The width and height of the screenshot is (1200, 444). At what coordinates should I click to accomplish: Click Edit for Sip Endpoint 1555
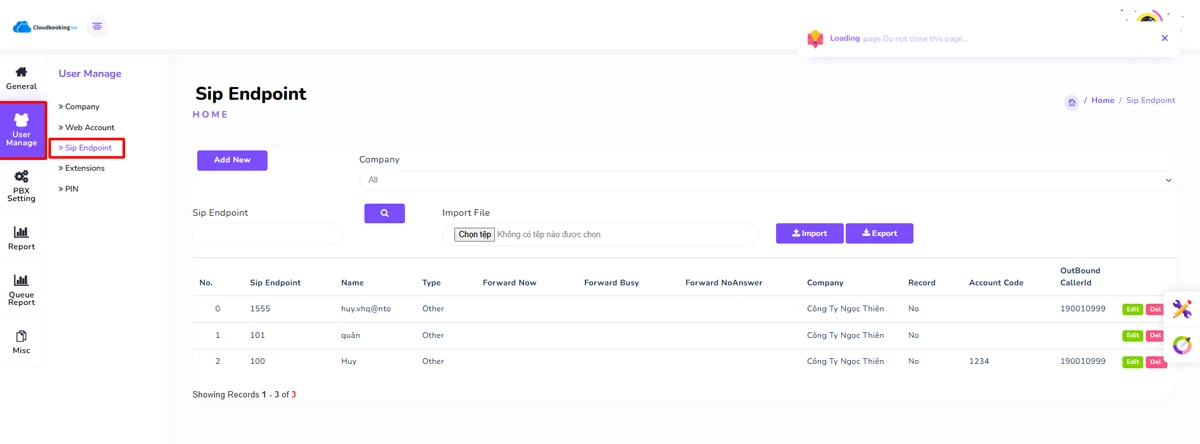coord(1132,310)
